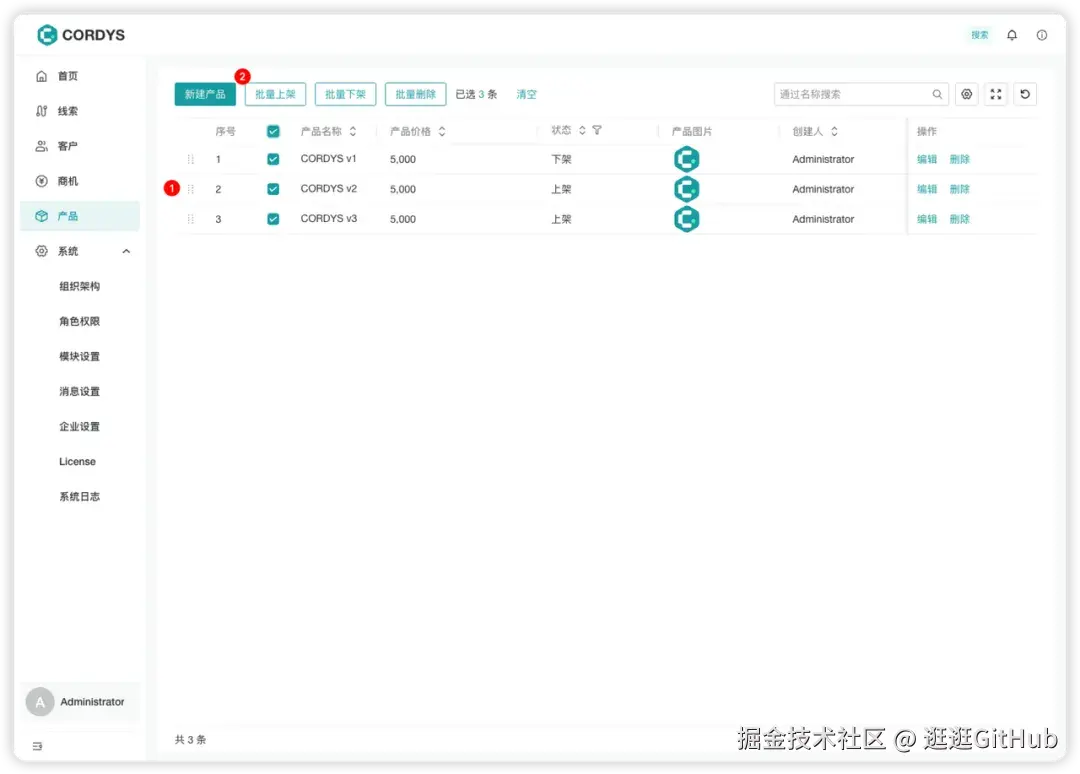1080x774 pixels.
Task: Open the 角色权限 menu item
Action: point(79,320)
